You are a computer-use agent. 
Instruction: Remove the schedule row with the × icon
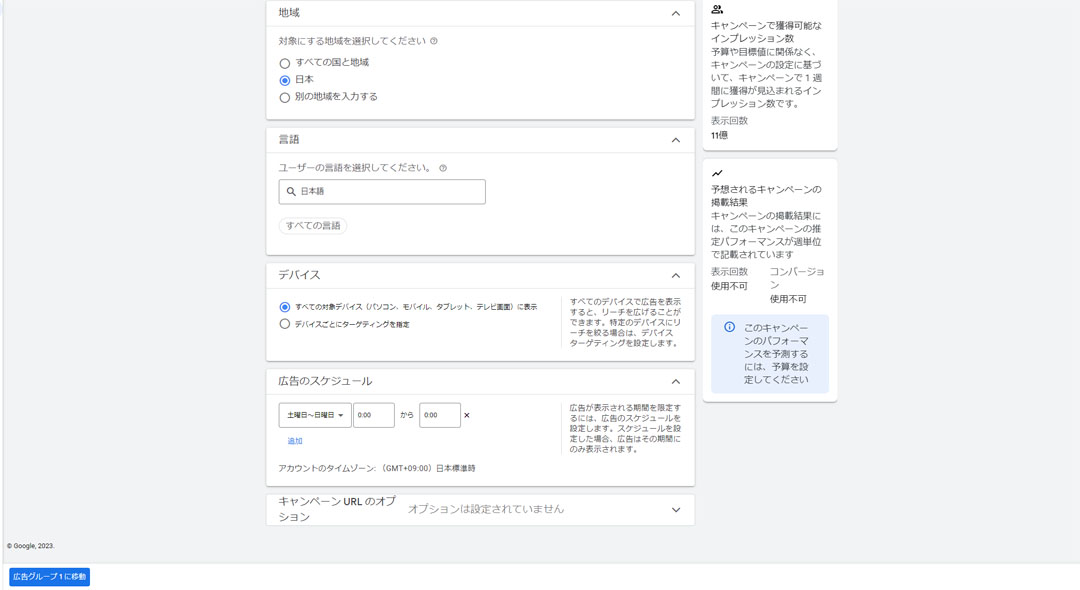click(467, 415)
